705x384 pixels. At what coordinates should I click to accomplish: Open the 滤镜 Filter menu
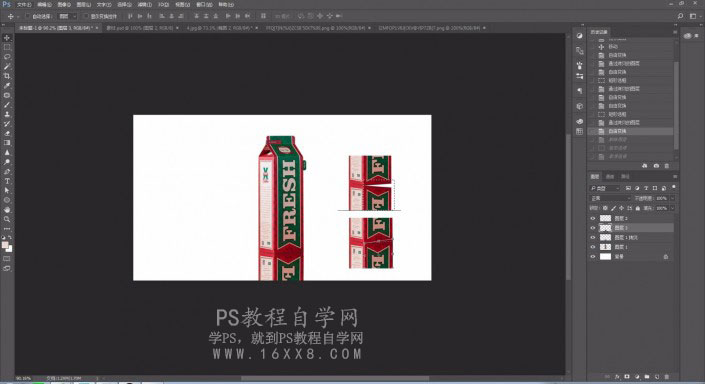[x=144, y=4]
